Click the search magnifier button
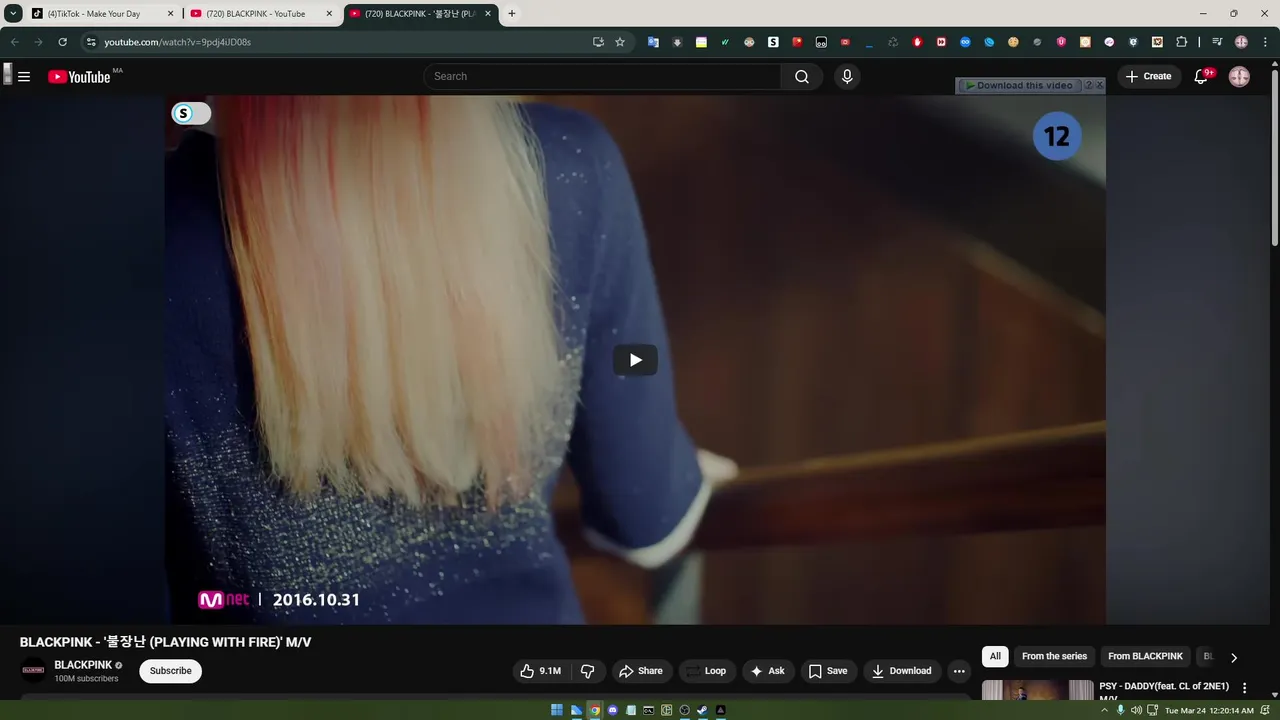The height and width of the screenshot is (720, 1280). click(802, 77)
